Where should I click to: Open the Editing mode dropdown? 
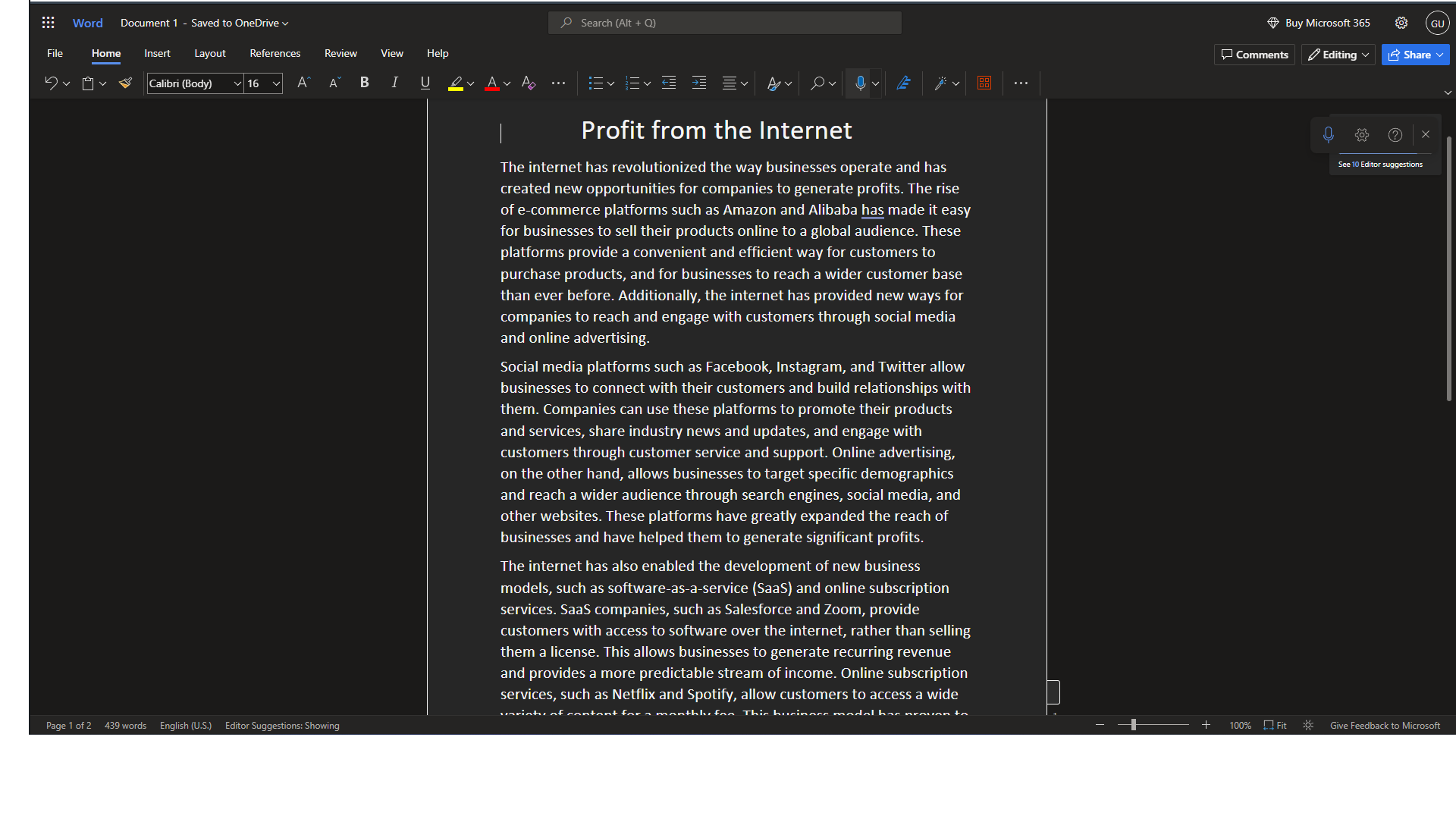click(1338, 55)
